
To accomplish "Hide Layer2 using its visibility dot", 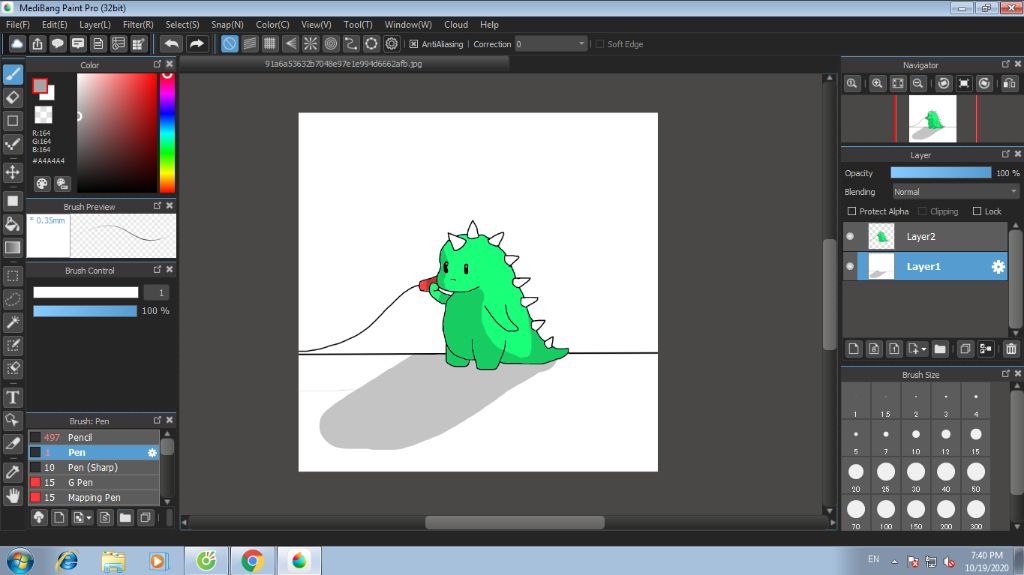I will click(x=850, y=237).
